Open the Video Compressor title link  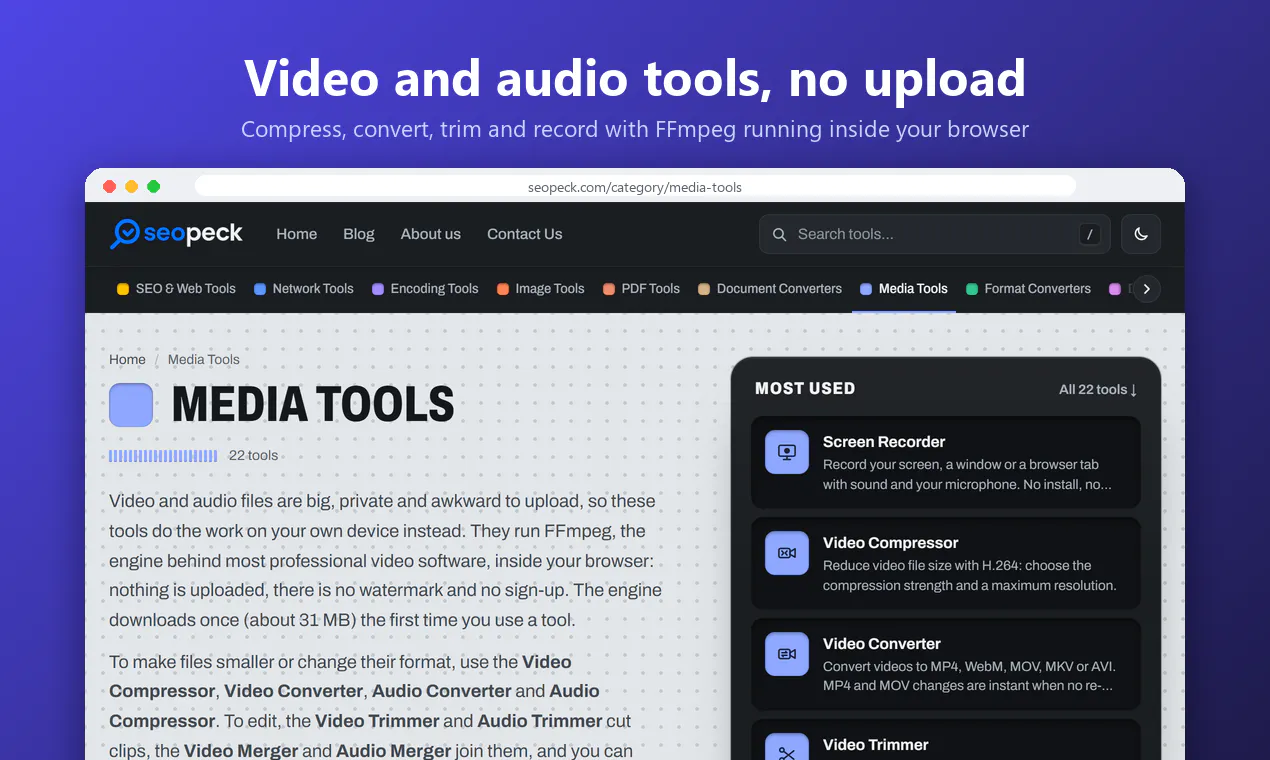891,543
